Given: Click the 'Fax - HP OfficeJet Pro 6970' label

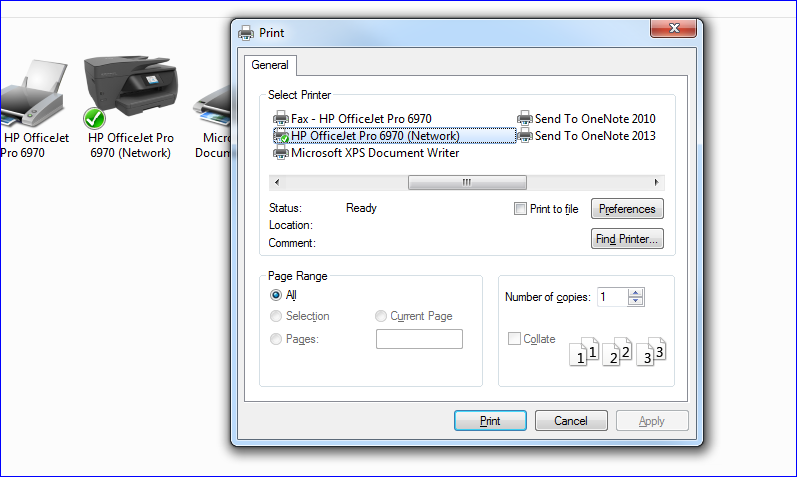Looking at the screenshot, I should 361,118.
